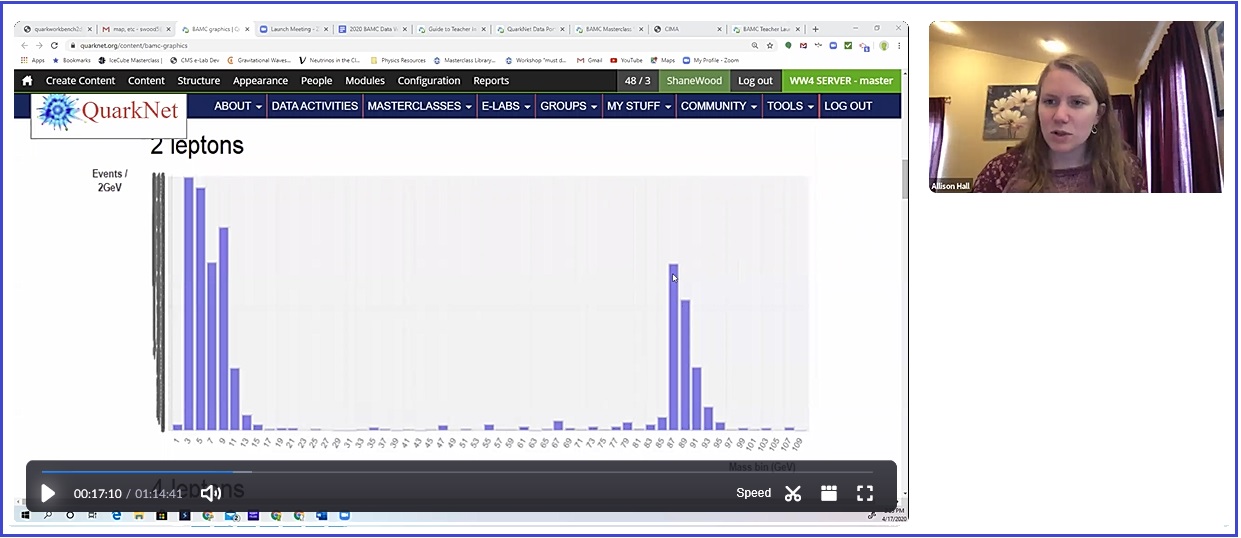Click the browser forward arrow
The height and width of the screenshot is (538, 1241).
39,46
